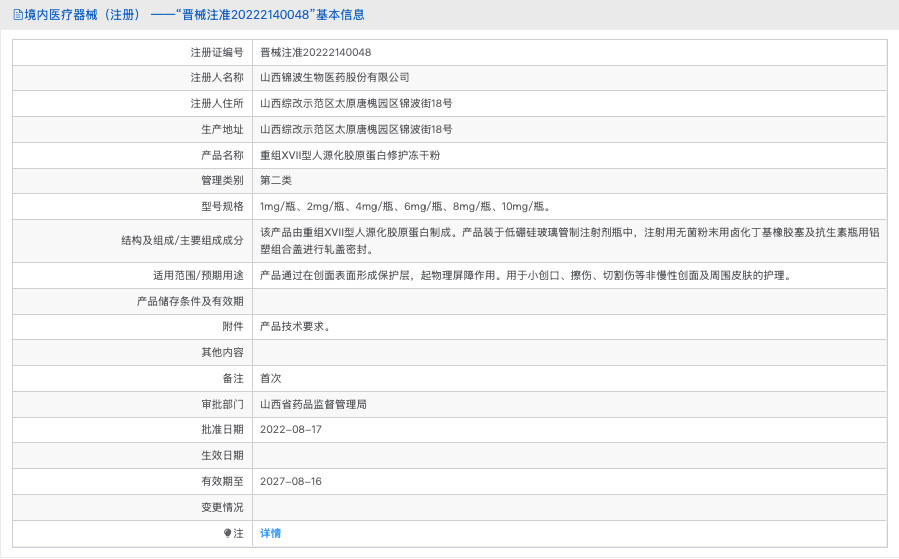Click the 审批部门 label
This screenshot has height=559, width=899.
pos(222,404)
